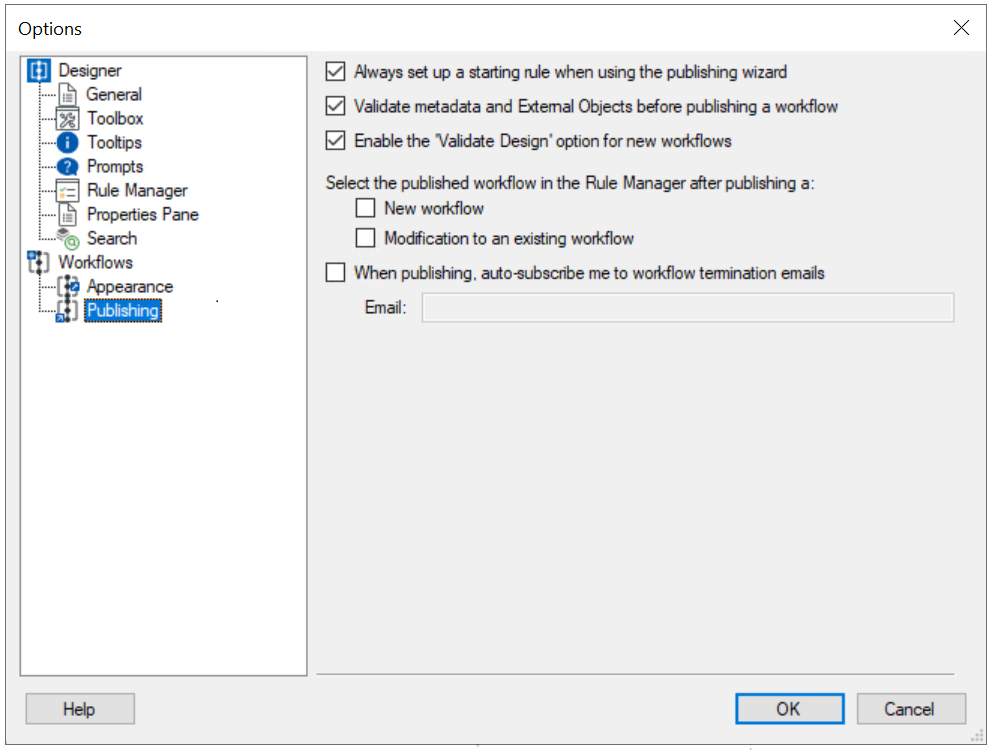
Task: Disable always set up a starting rule
Action: (336, 72)
